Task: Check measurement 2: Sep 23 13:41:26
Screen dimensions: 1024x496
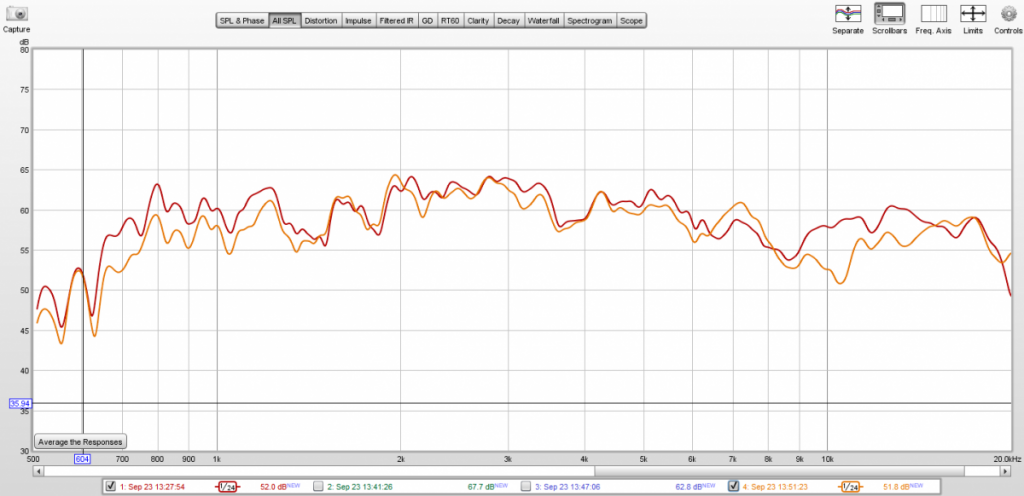Action: pos(318,486)
